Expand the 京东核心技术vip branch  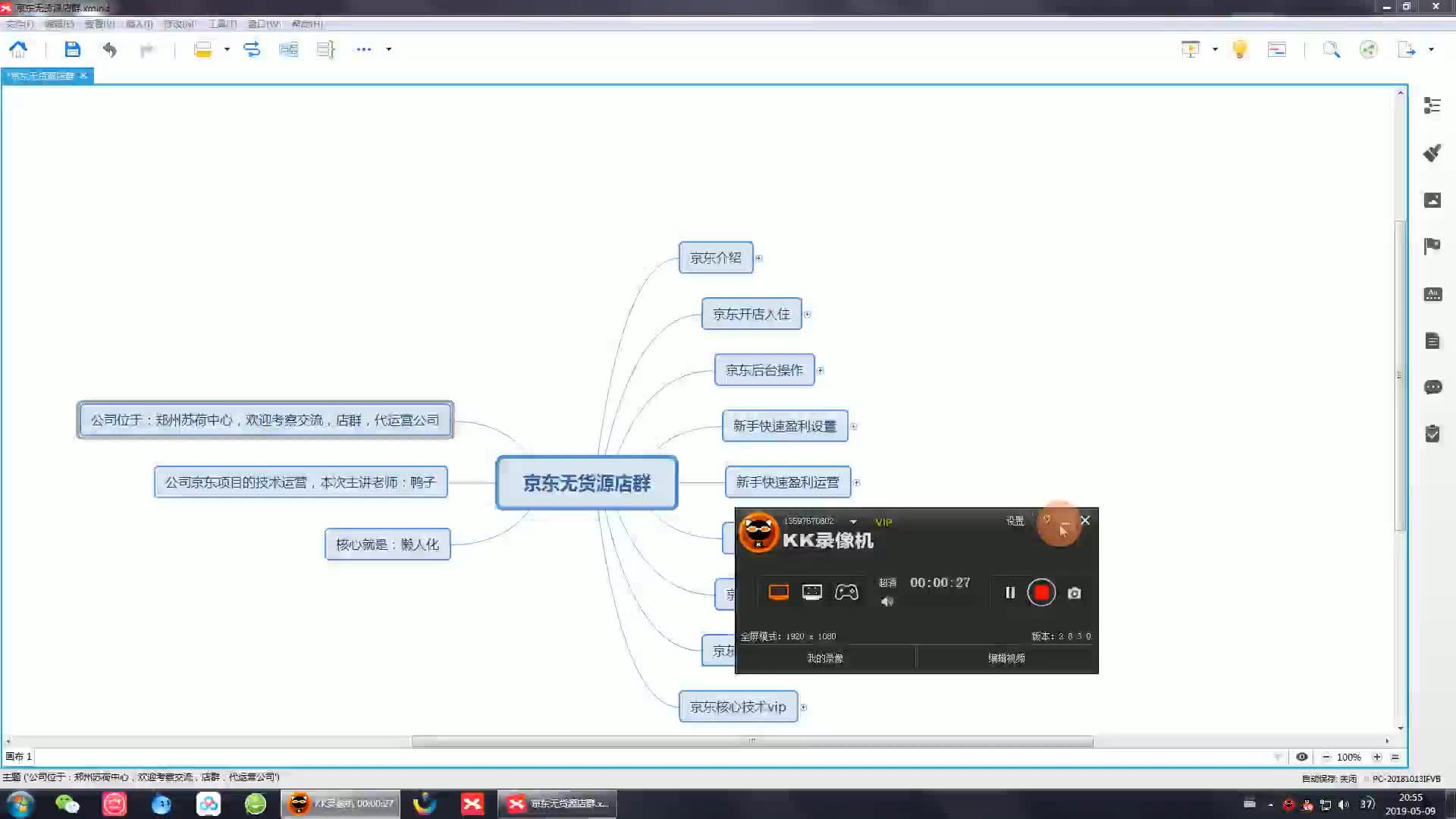tap(803, 708)
